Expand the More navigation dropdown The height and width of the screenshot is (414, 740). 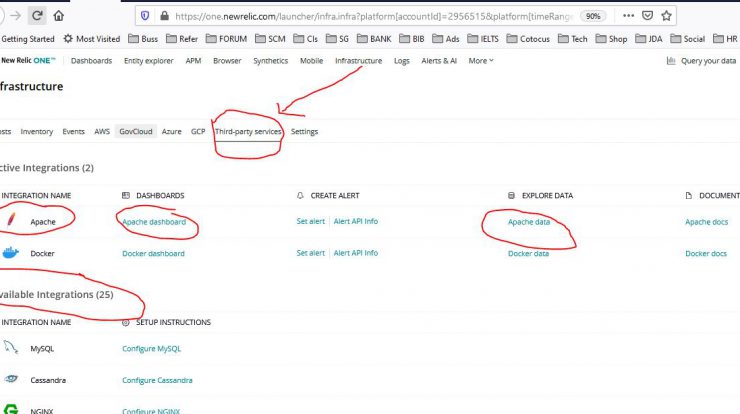481,60
